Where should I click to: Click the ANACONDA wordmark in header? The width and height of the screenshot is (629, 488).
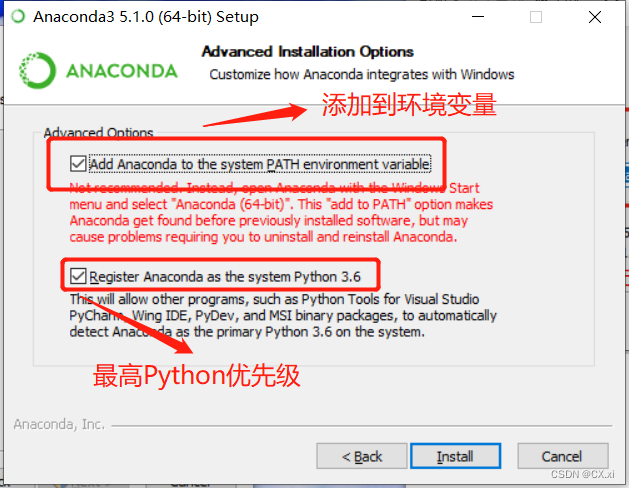[x=122, y=71]
